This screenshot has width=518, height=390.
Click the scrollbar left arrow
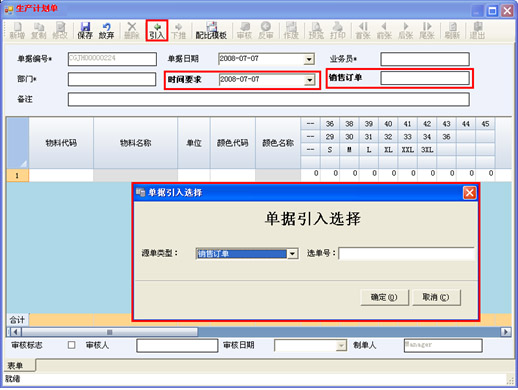(15, 332)
